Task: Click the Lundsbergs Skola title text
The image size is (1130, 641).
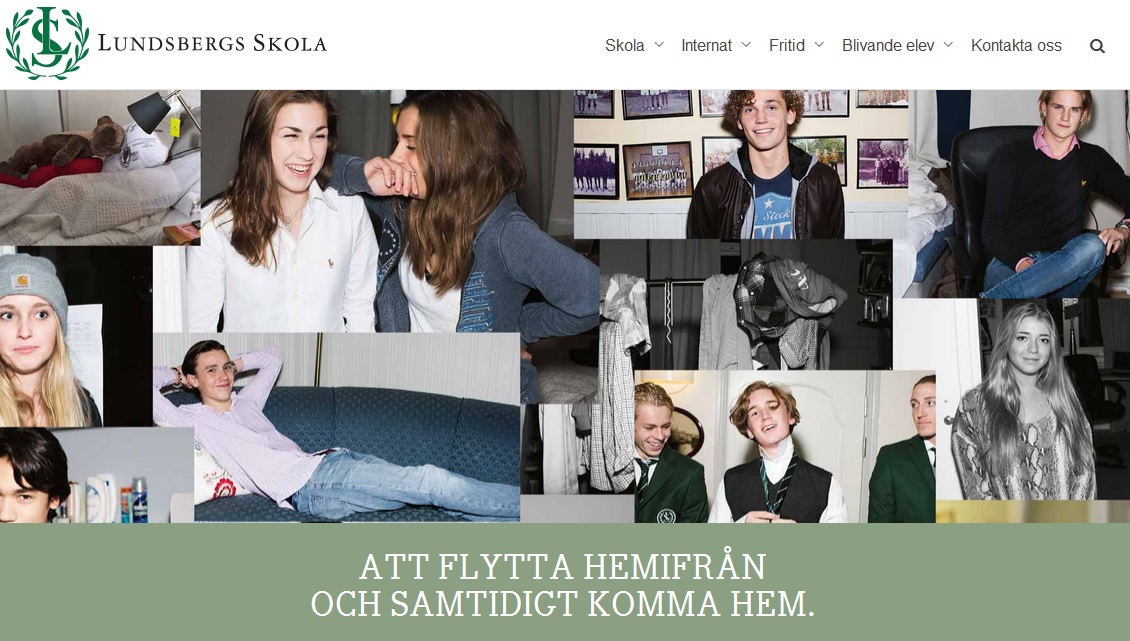Action: pos(212,43)
